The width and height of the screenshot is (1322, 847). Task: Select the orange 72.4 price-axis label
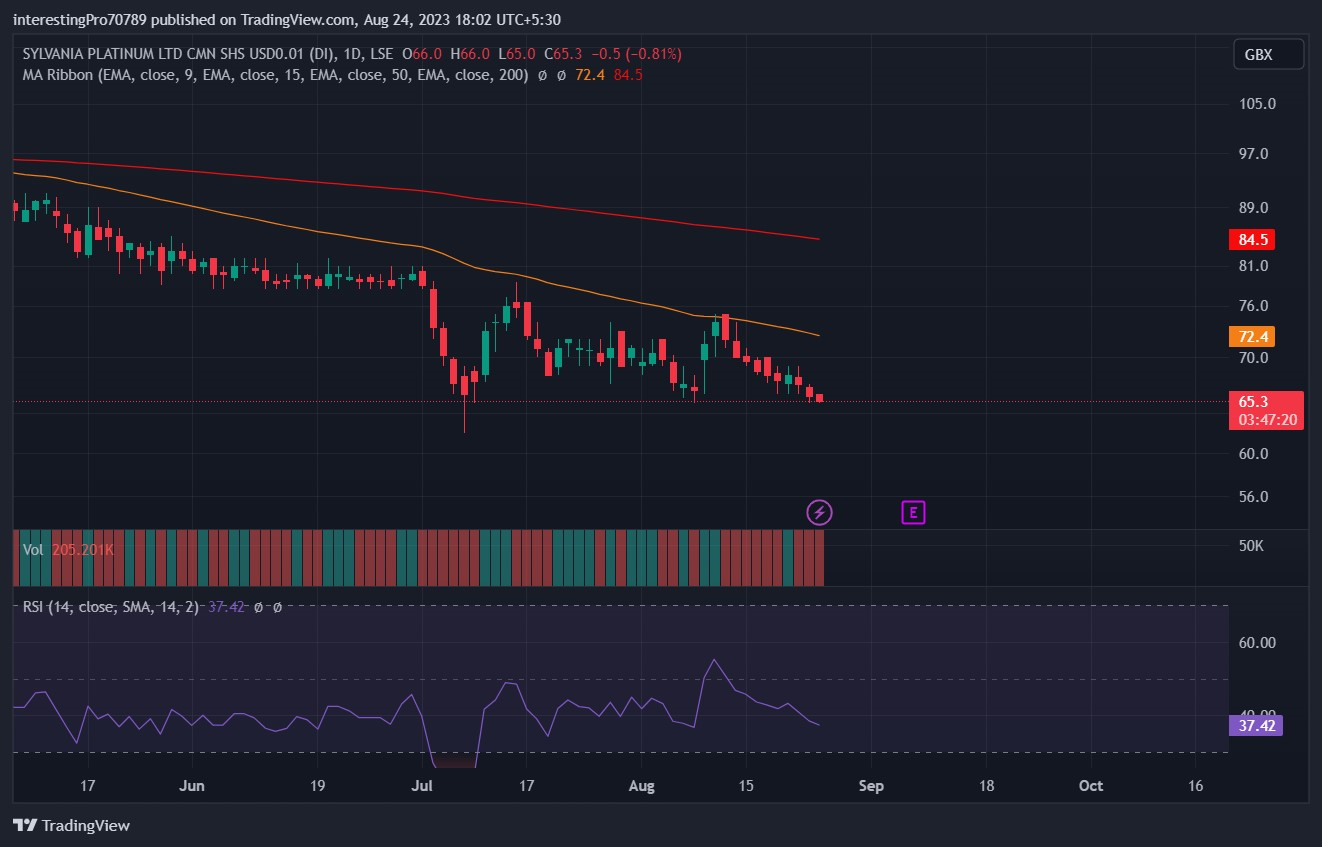[x=1251, y=337]
